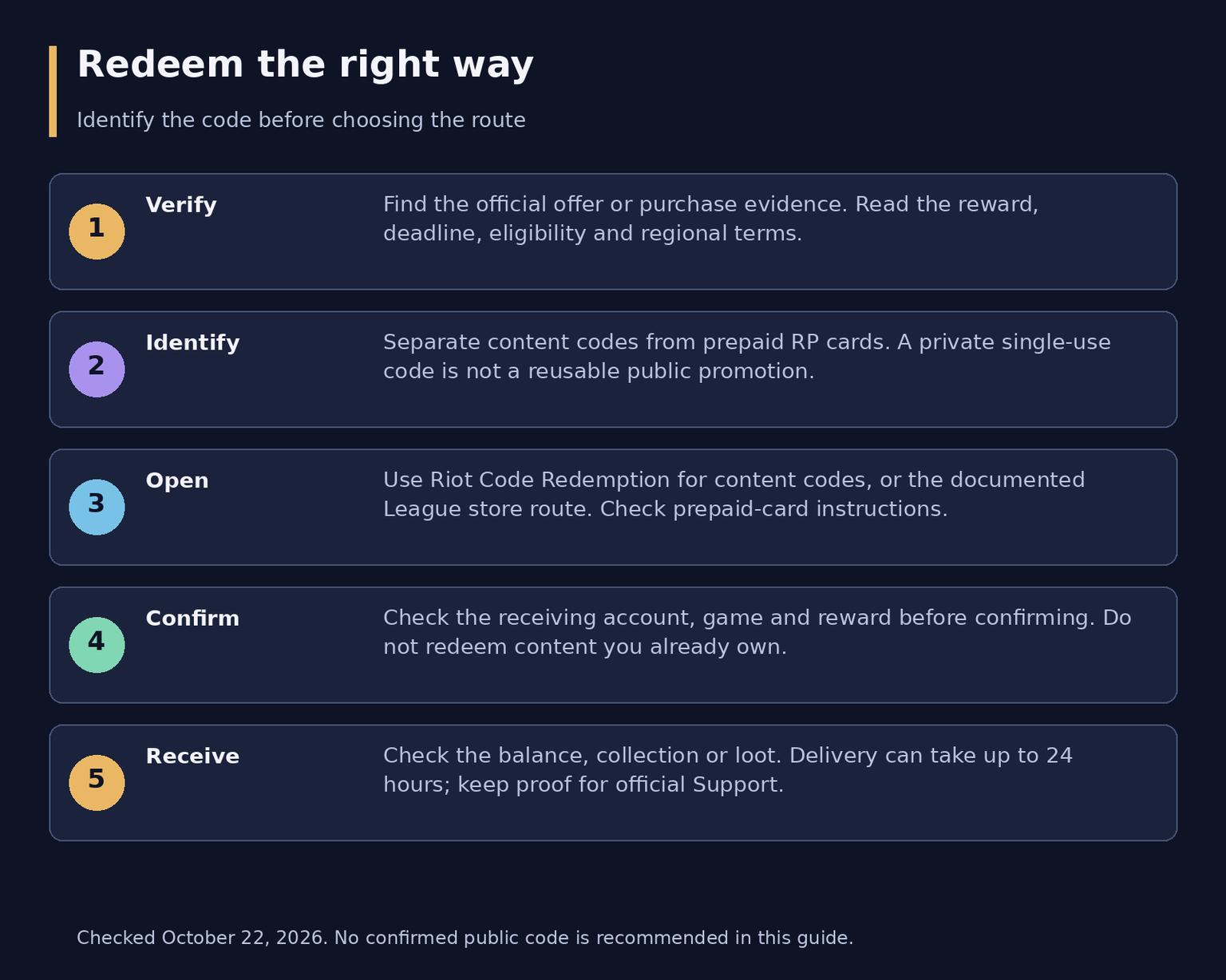The image size is (1226, 980).
Task: Click the 'Redeem the right way' heading
Action: point(305,65)
